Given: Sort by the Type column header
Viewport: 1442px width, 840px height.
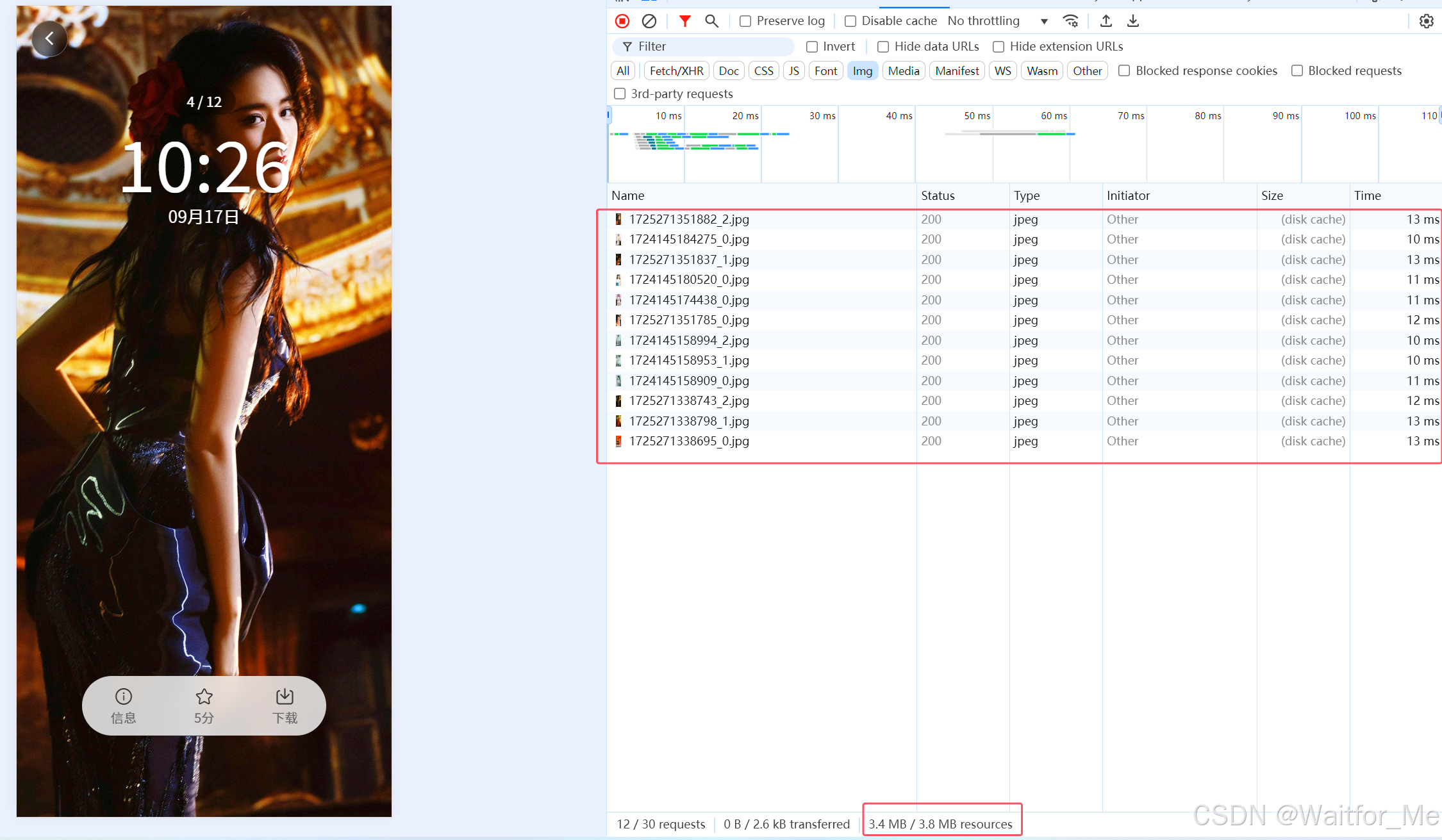Looking at the screenshot, I should pyautogui.click(x=1056, y=195).
